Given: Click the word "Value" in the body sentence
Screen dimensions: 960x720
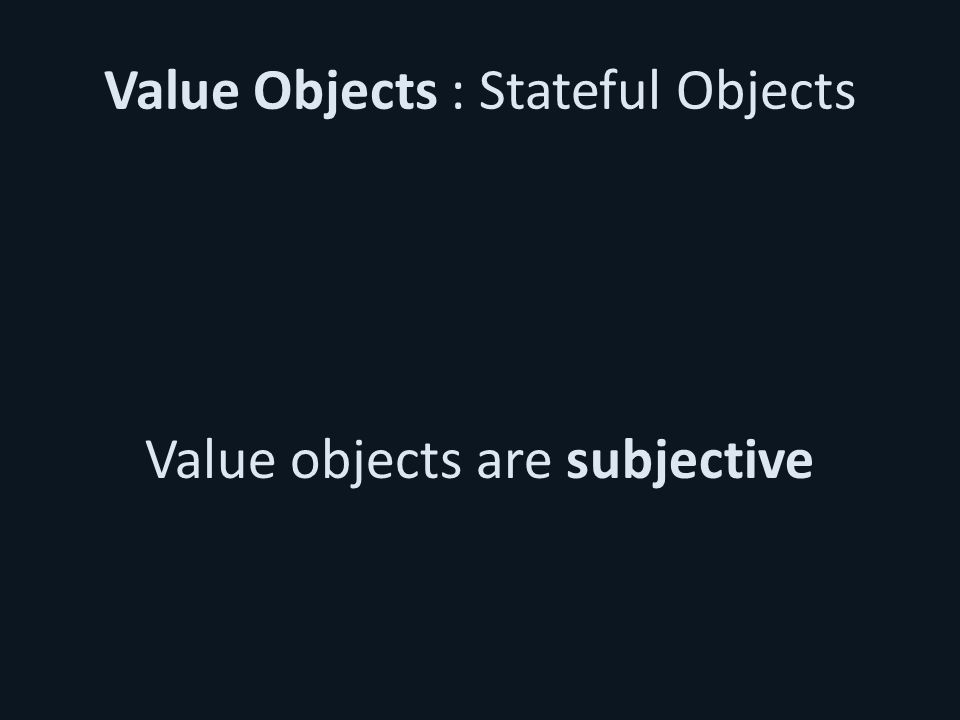Looking at the screenshot, I should (x=211, y=460).
